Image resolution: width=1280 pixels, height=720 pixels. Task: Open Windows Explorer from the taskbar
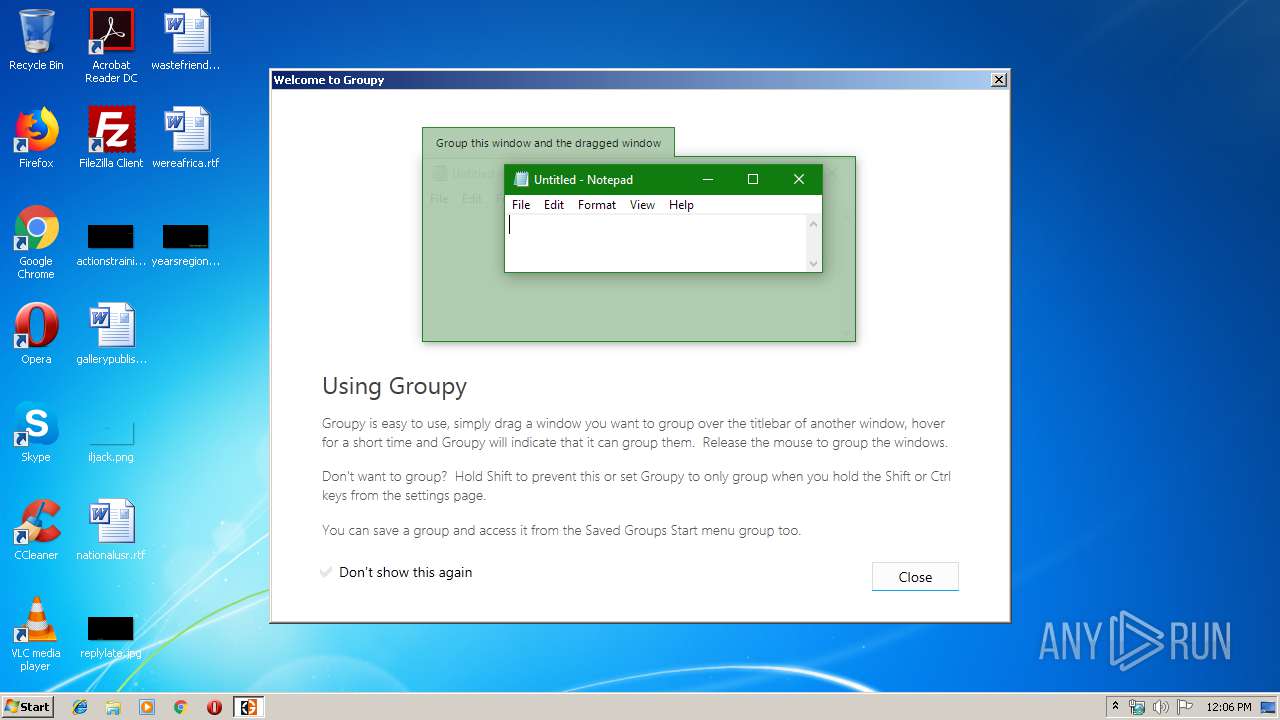[x=113, y=707]
